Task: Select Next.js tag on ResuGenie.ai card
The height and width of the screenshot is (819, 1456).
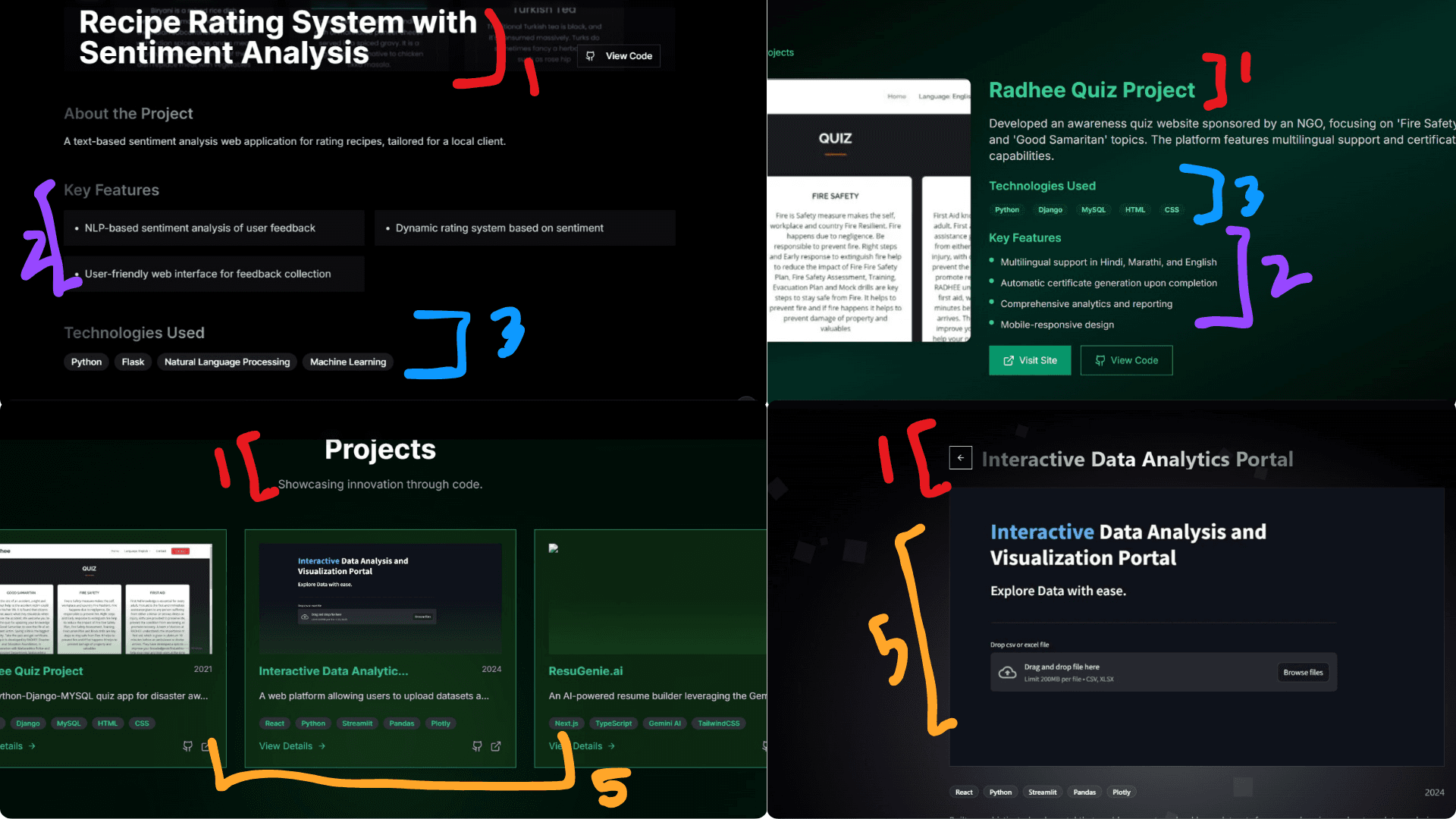Action: click(x=566, y=723)
